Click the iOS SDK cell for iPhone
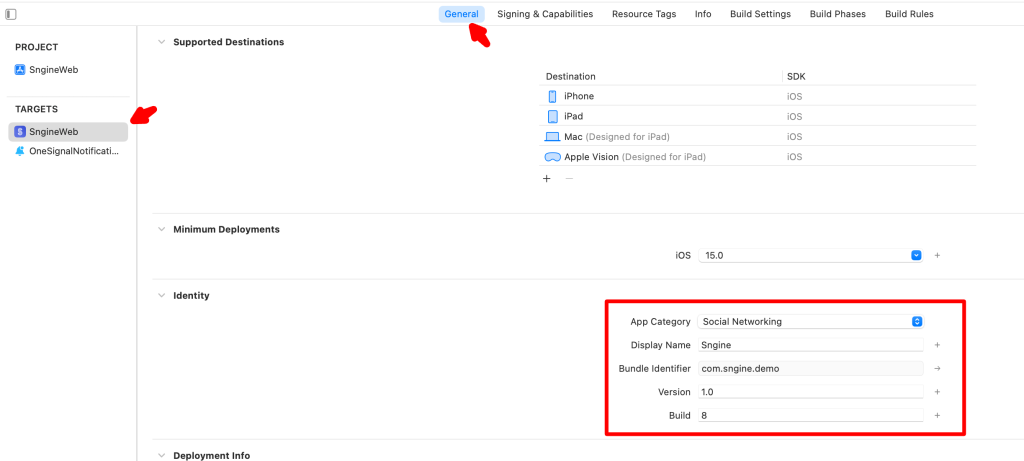 click(795, 97)
